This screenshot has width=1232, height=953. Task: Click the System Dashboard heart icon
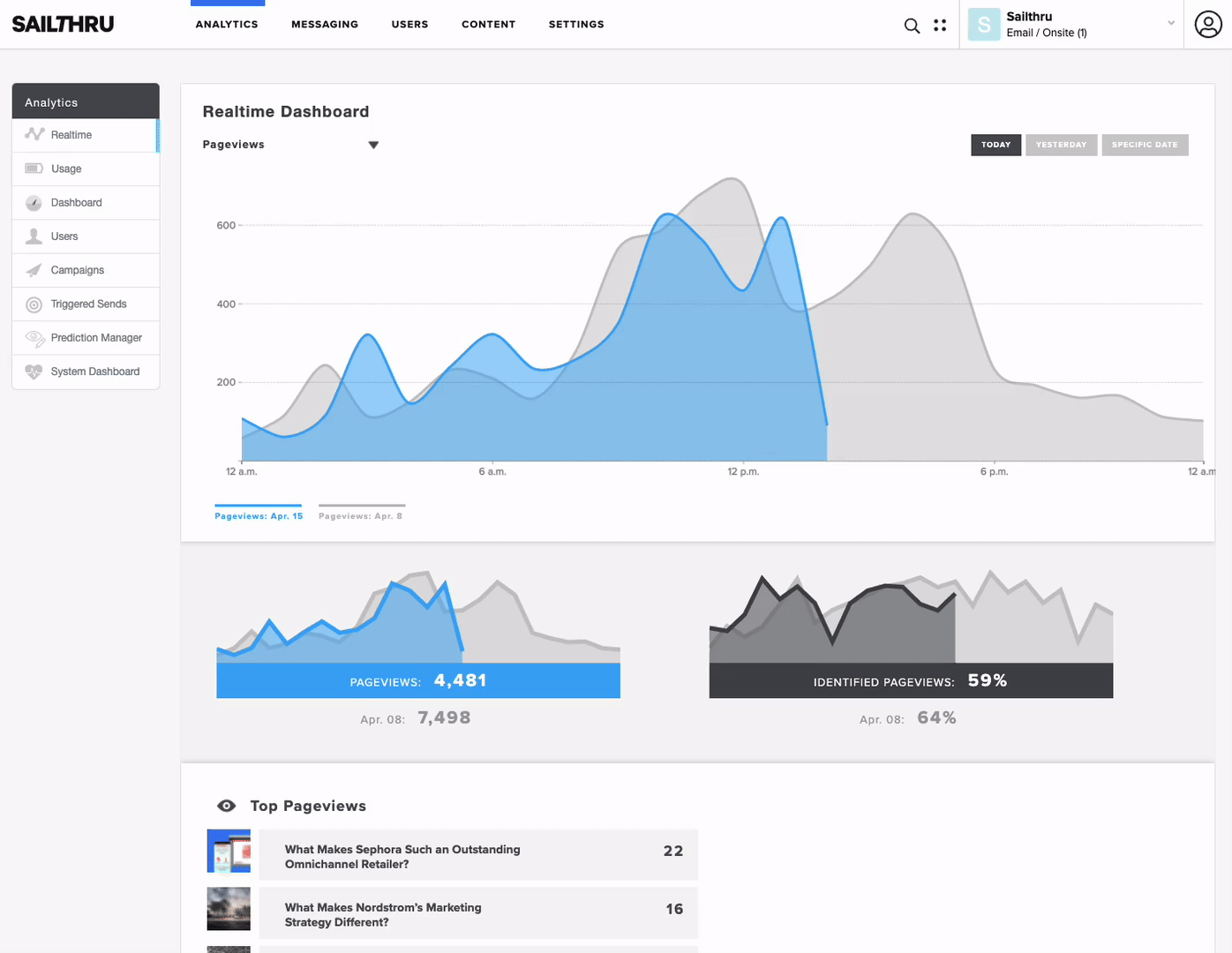[34, 371]
